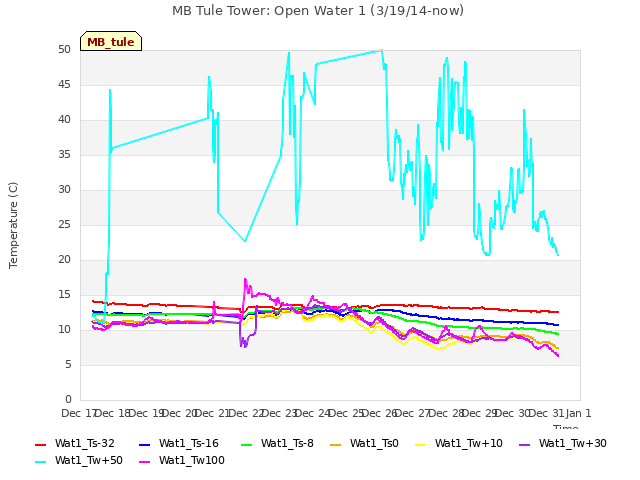This screenshot has width=640, height=480.
Task: Click the 15 y-axis tick label
Action: point(64,295)
